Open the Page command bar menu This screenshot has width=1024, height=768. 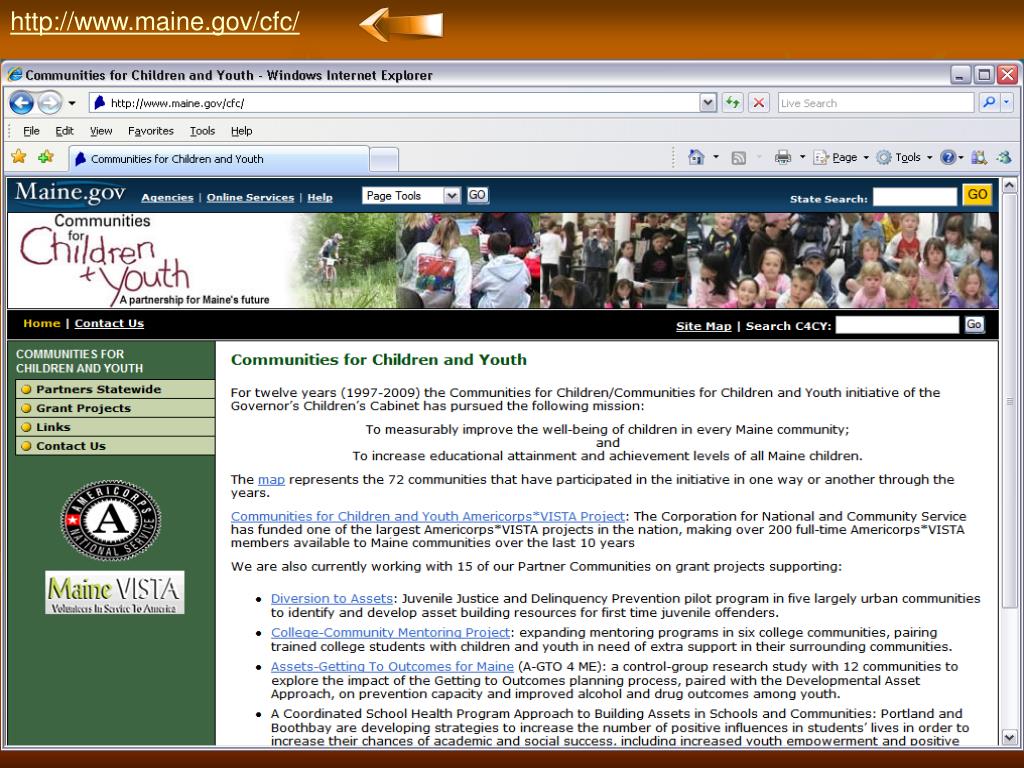[840, 157]
